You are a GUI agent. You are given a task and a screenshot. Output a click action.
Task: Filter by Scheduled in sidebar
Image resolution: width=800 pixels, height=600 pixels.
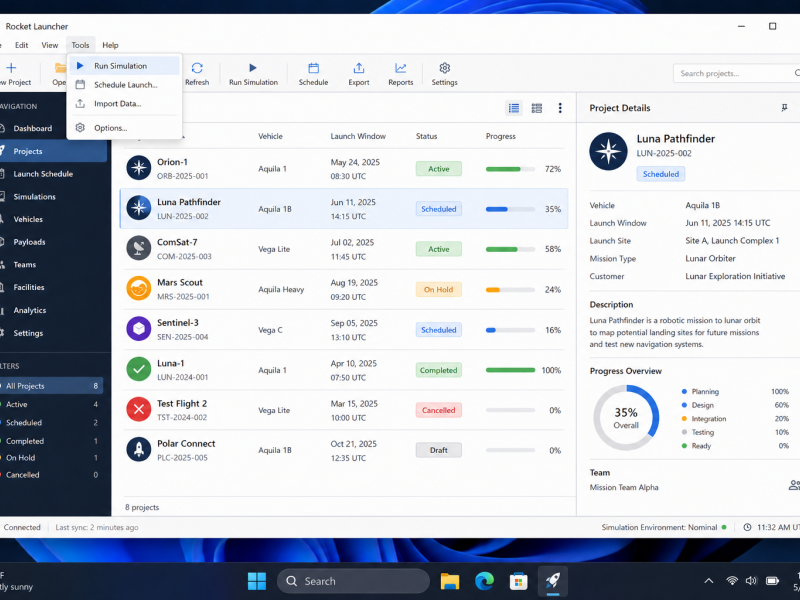pyautogui.click(x=51, y=422)
